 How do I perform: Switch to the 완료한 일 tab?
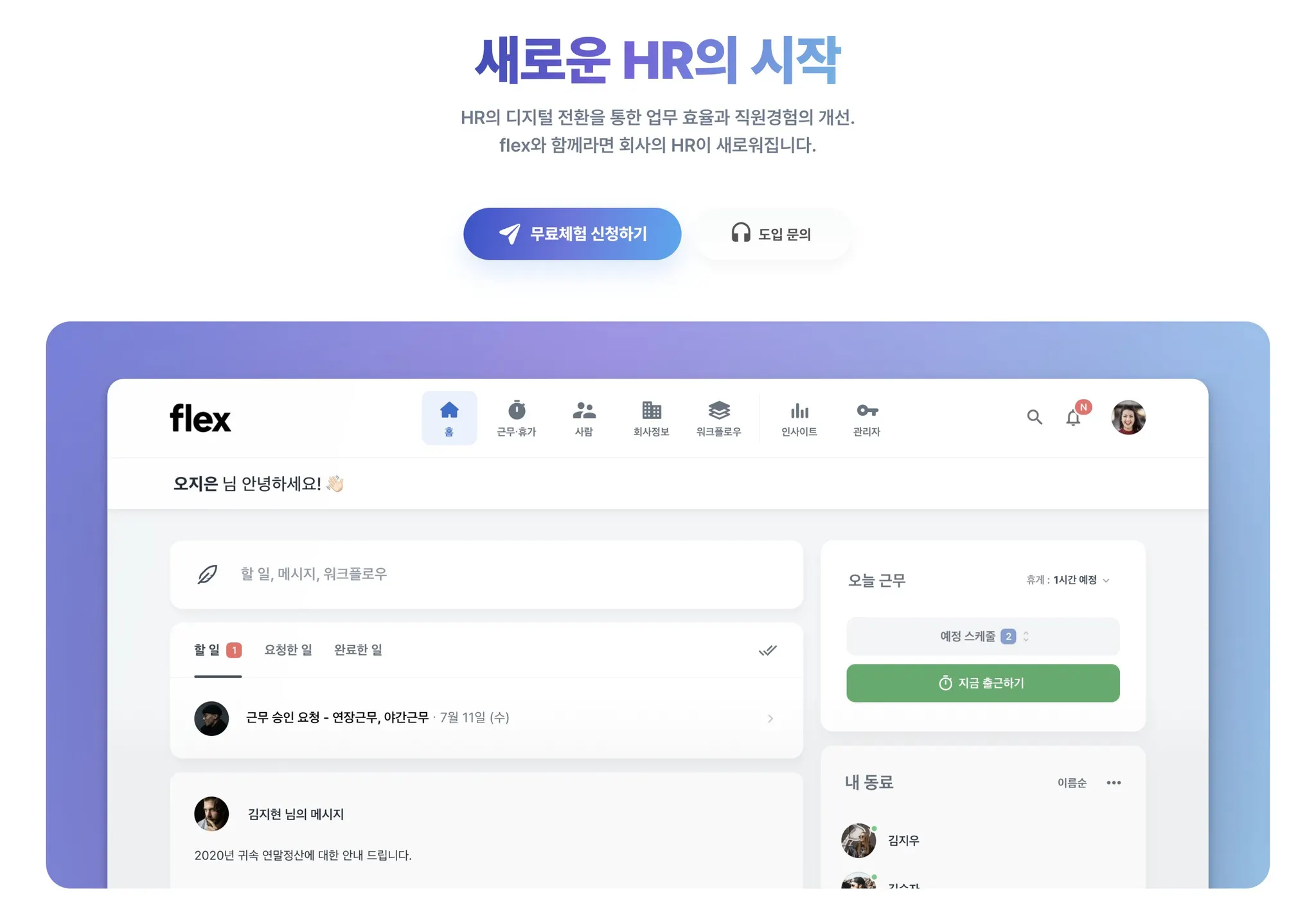coord(359,650)
